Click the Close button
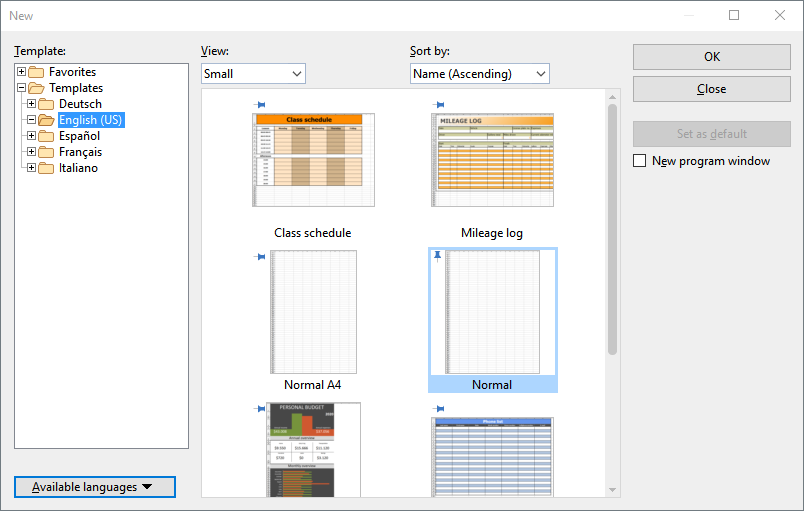The width and height of the screenshot is (804, 511). (x=712, y=89)
